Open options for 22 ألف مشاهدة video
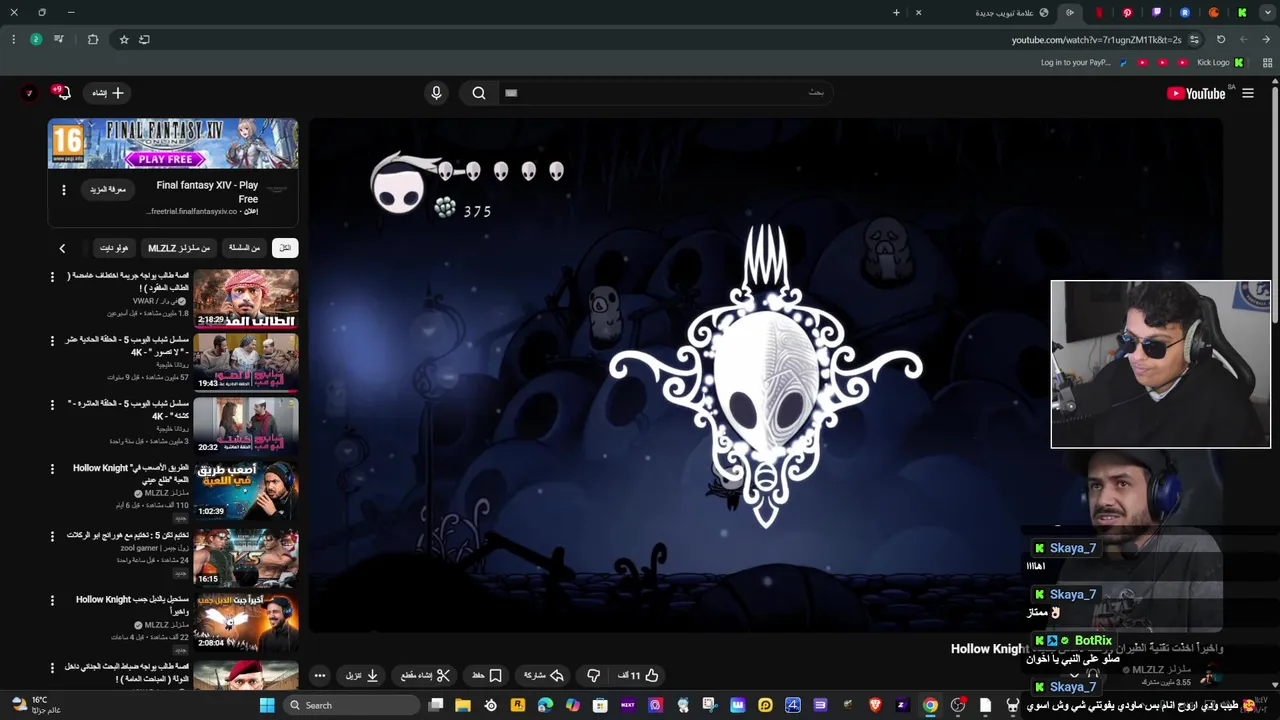The width and height of the screenshot is (1280, 720). coord(53,601)
